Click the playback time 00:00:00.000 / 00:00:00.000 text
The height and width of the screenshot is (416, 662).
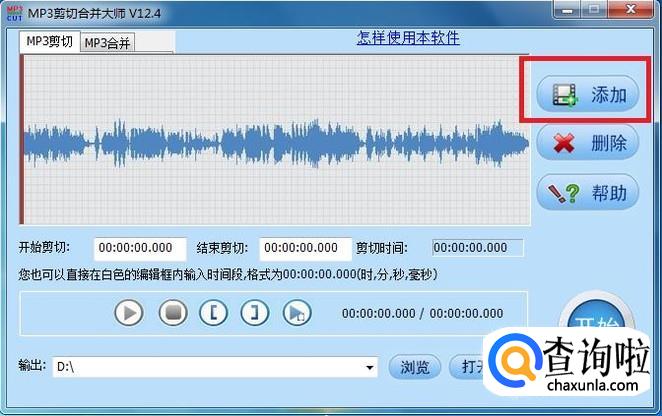tap(422, 313)
